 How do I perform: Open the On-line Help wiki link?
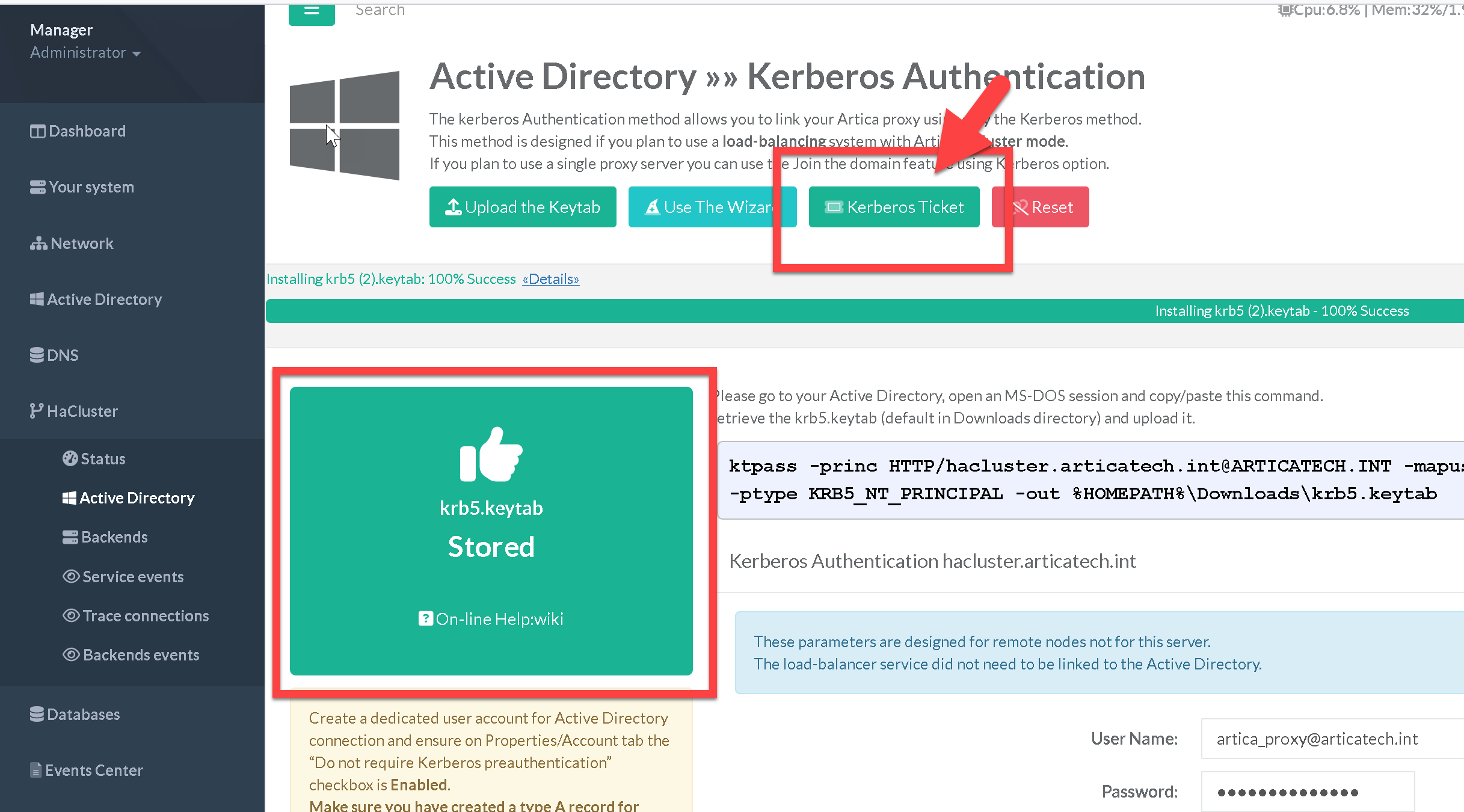coord(491,619)
